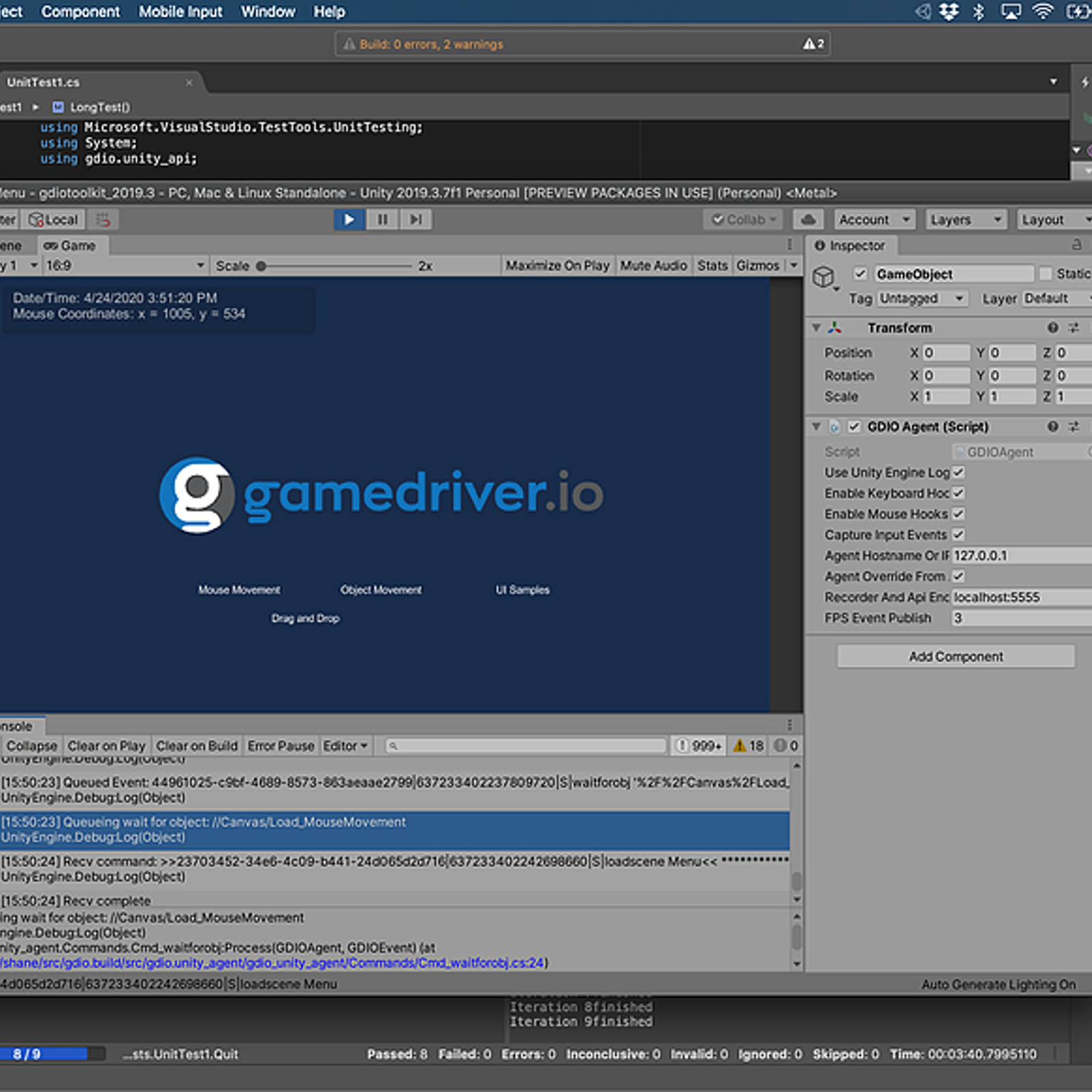
Task: Disable the Enable Mouse Hooks checkbox
Action: coord(958,514)
